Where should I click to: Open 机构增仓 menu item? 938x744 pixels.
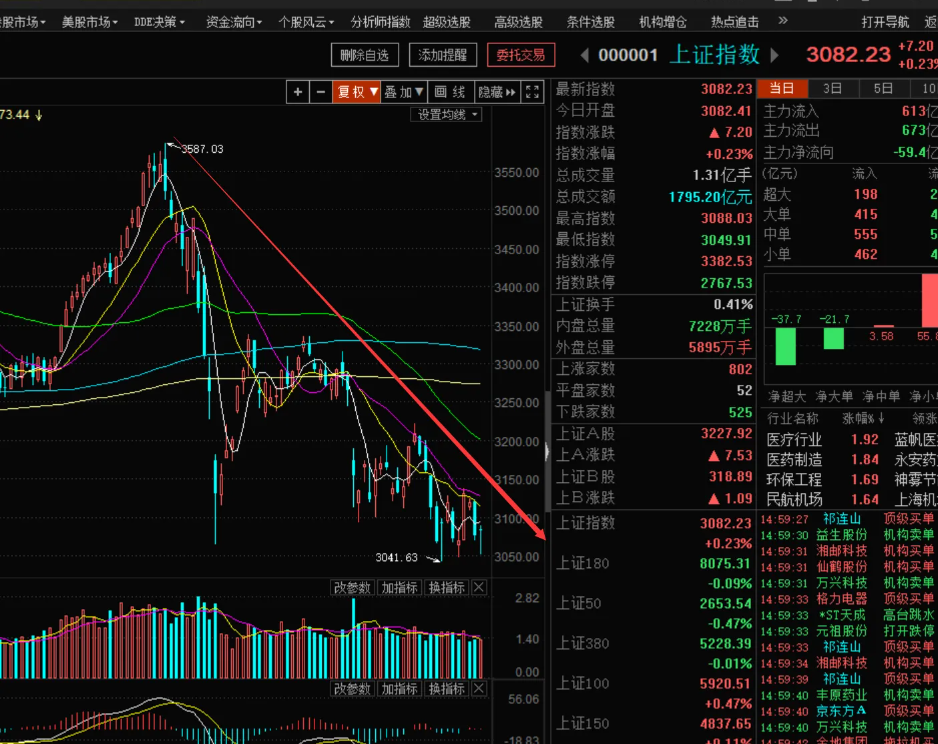tap(663, 22)
